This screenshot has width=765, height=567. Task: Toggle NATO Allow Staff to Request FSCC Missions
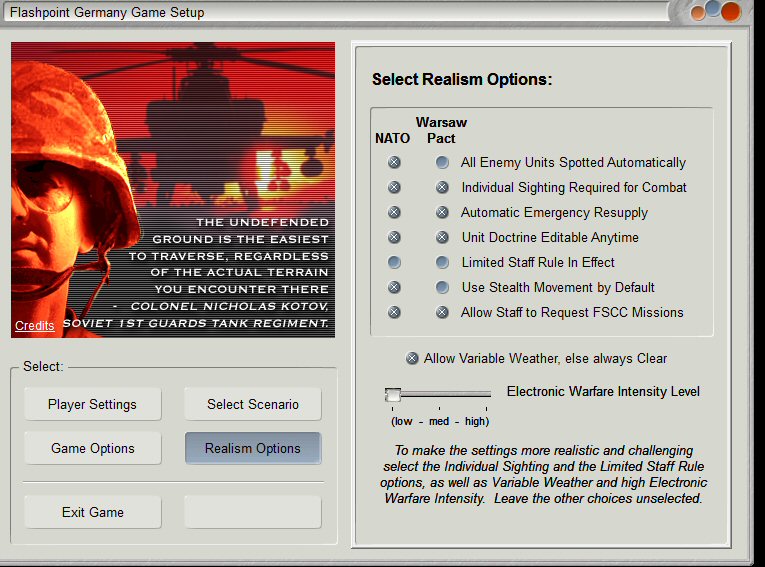(x=394, y=312)
